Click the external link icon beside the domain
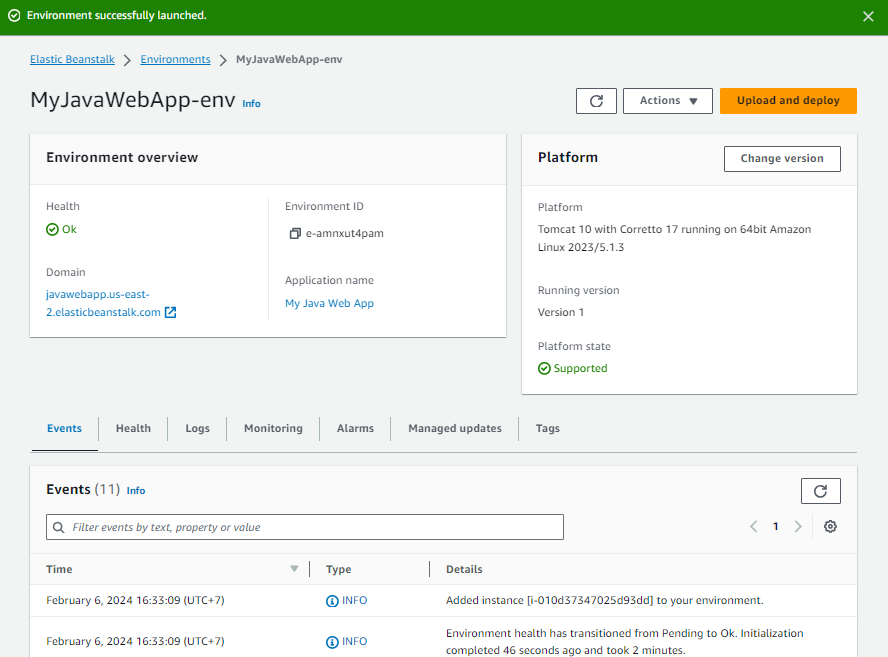This screenshot has height=657, width=888. pyautogui.click(x=170, y=312)
